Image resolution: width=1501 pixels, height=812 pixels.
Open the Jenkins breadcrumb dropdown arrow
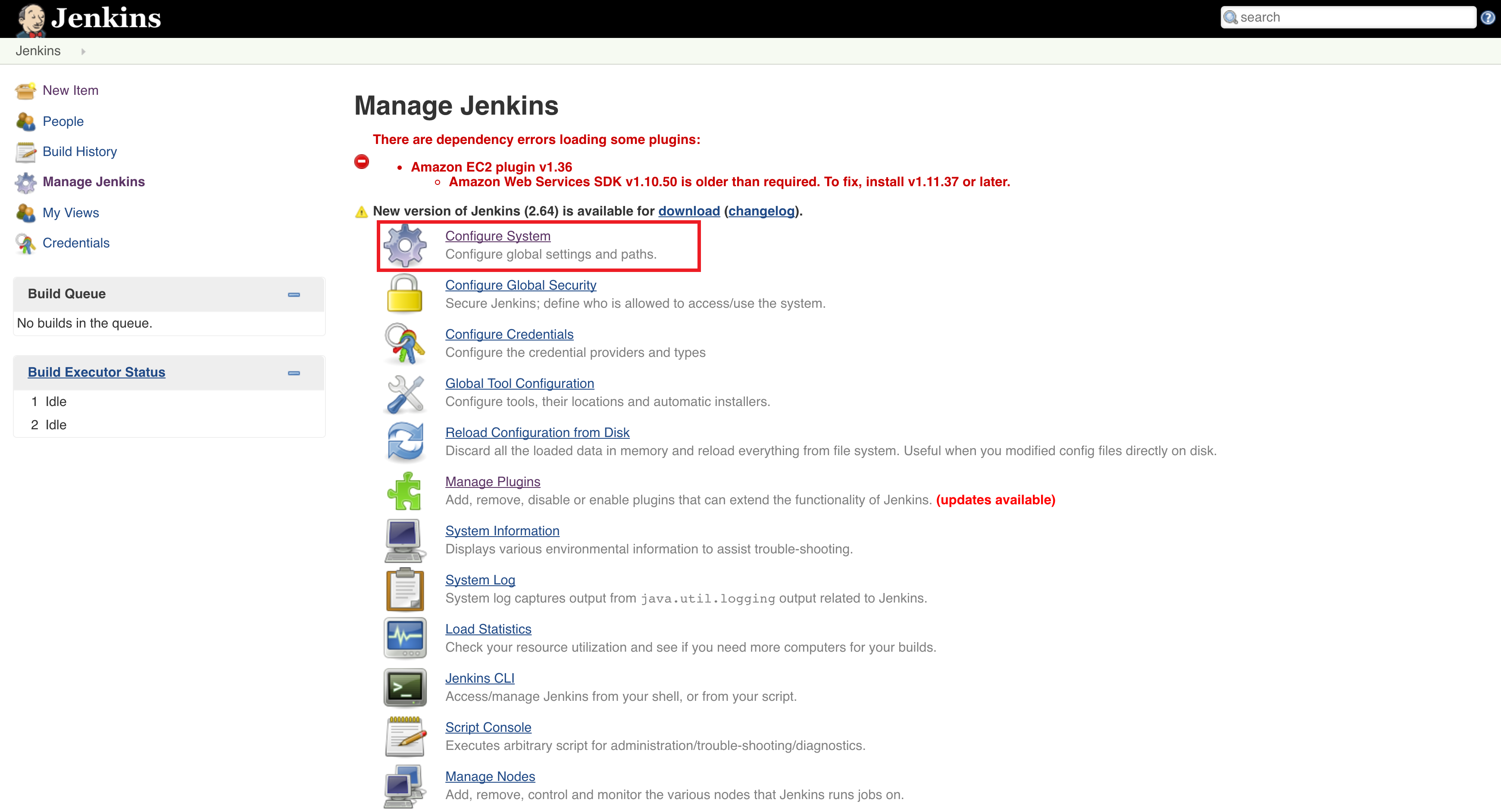(83, 51)
